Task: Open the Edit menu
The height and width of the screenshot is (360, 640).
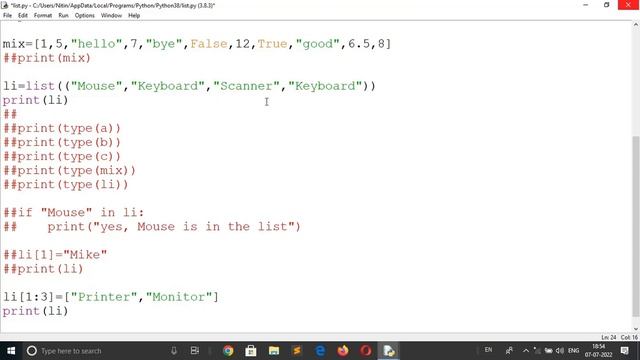Action: 22,16
